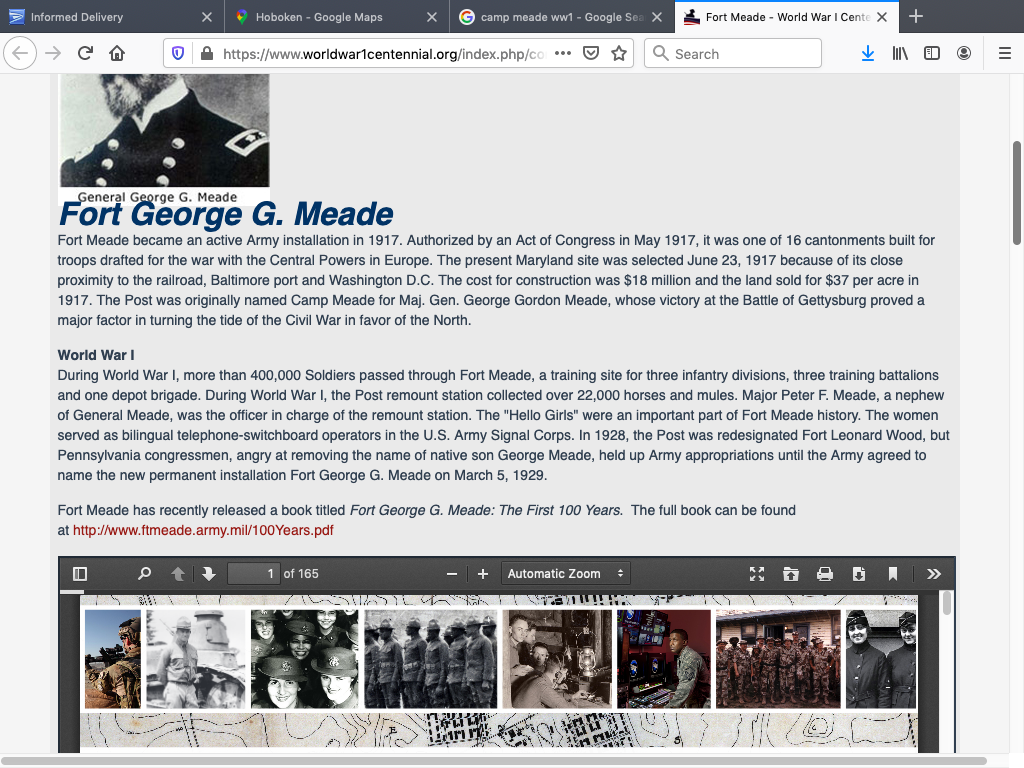Click the PDF page number field
The height and width of the screenshot is (768, 1024).
coord(253,574)
